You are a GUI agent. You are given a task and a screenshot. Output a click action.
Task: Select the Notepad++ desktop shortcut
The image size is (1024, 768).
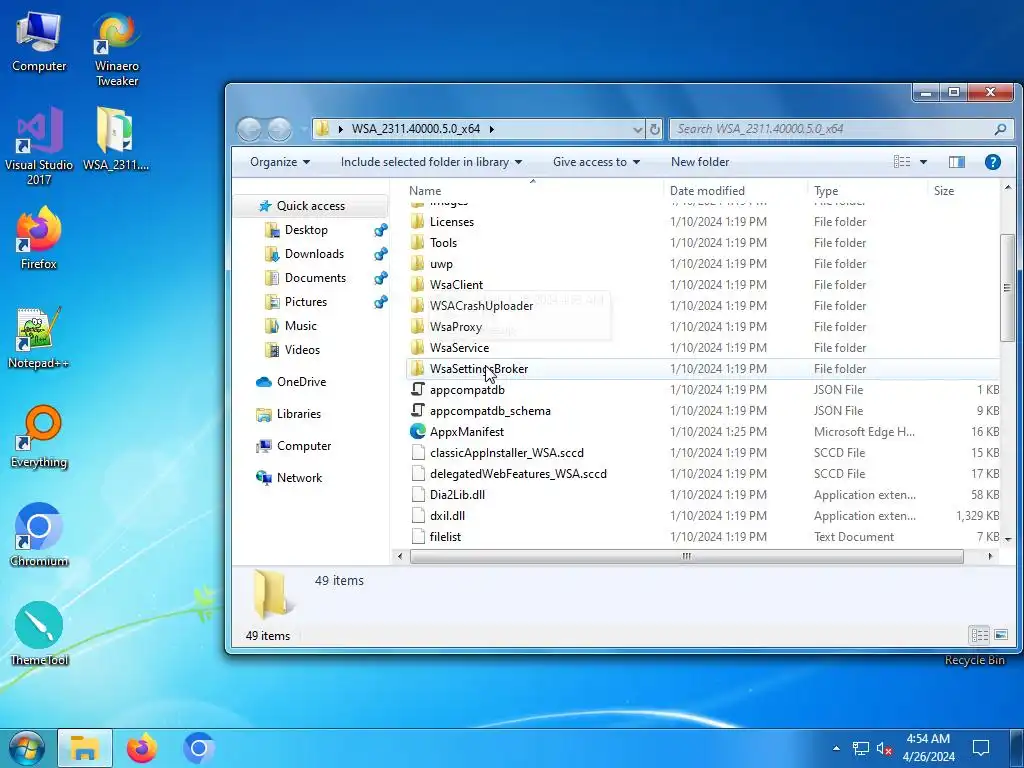click(39, 338)
